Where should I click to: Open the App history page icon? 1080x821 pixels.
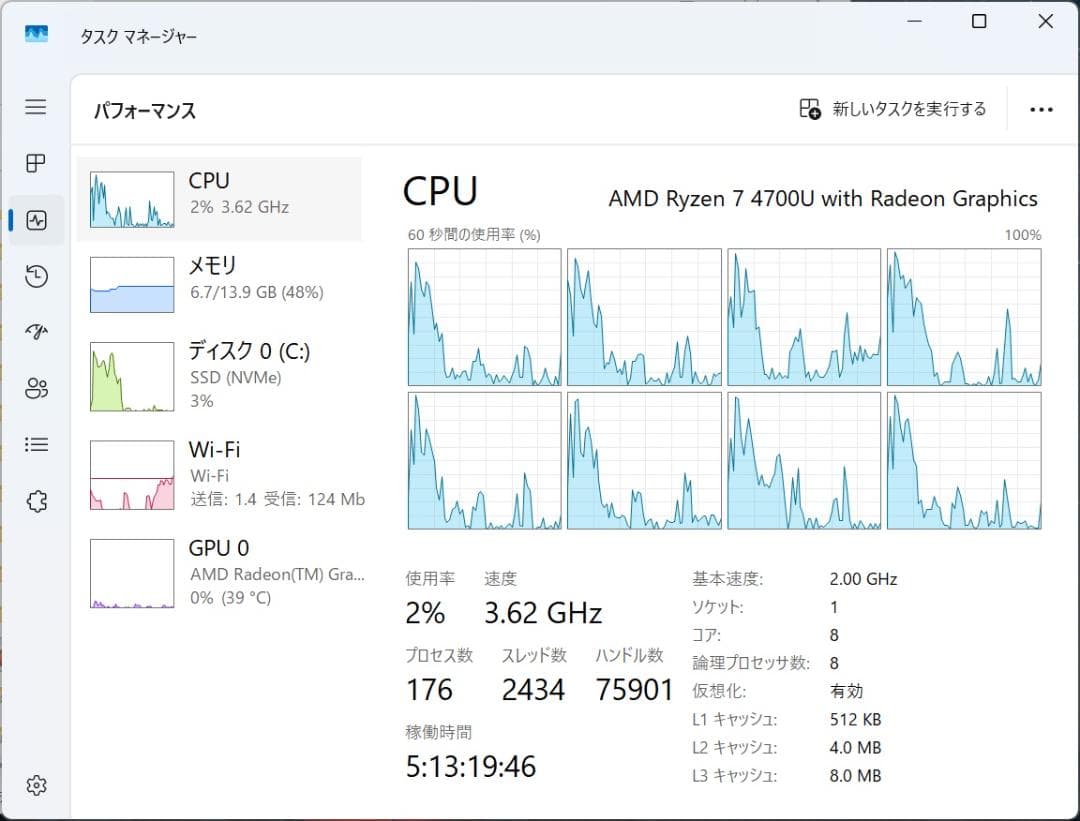coord(36,276)
